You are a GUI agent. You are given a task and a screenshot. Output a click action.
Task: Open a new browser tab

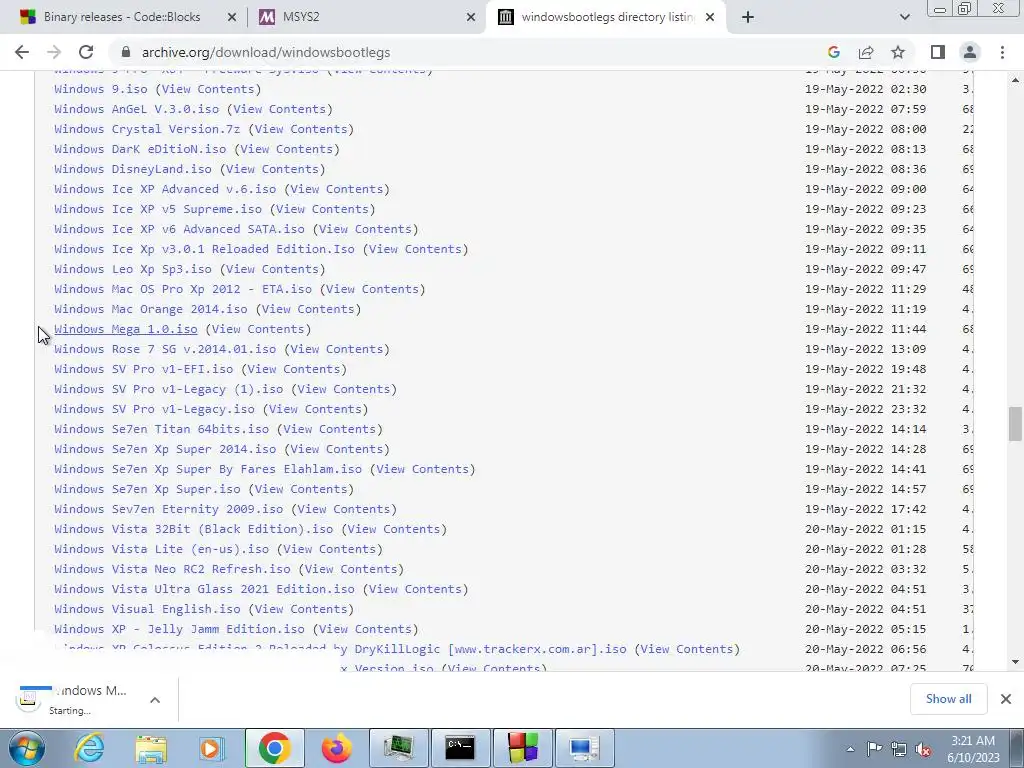[x=748, y=18]
